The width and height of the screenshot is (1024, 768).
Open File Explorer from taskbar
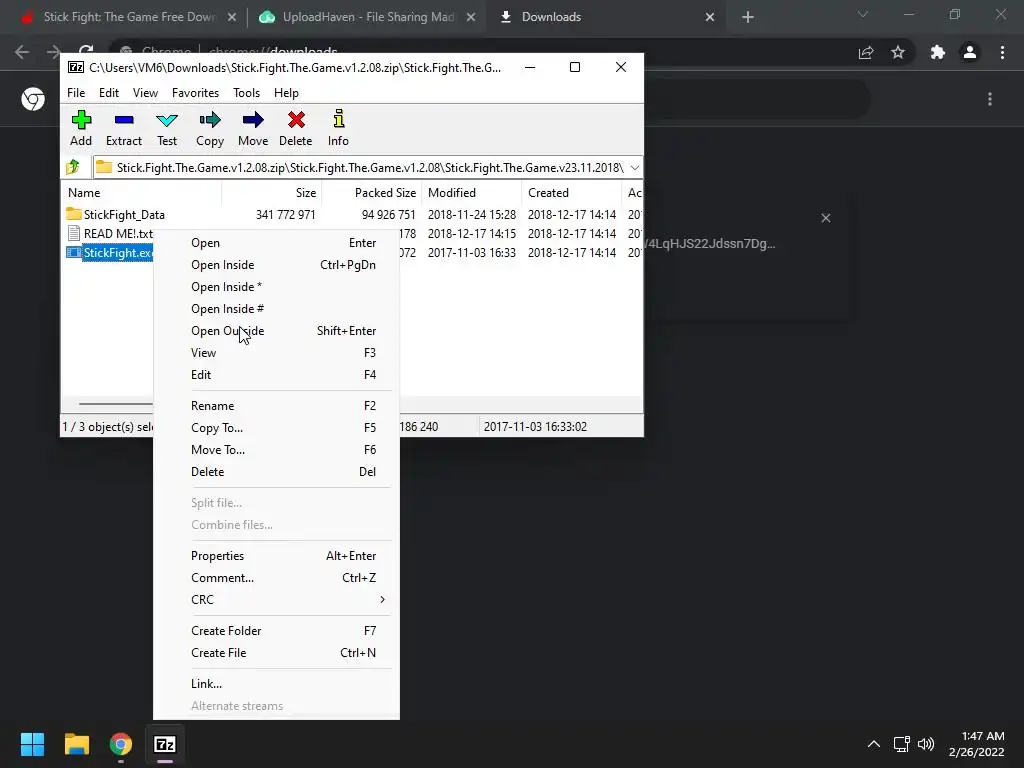76,744
